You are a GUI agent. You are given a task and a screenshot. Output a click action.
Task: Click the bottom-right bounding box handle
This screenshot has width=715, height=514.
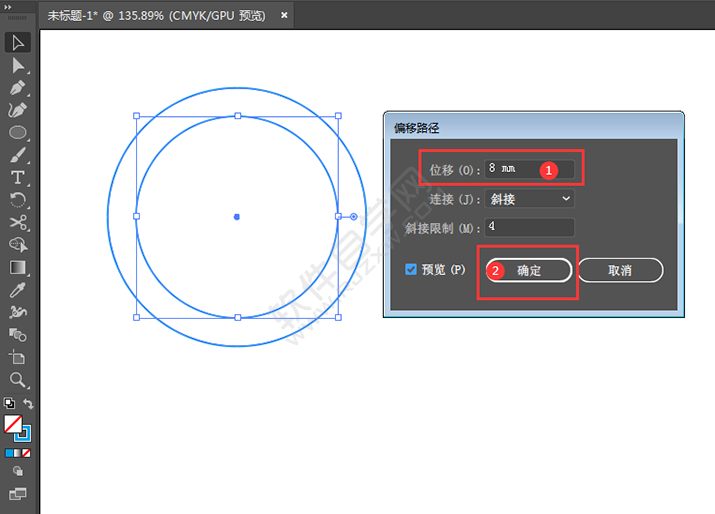[338, 317]
